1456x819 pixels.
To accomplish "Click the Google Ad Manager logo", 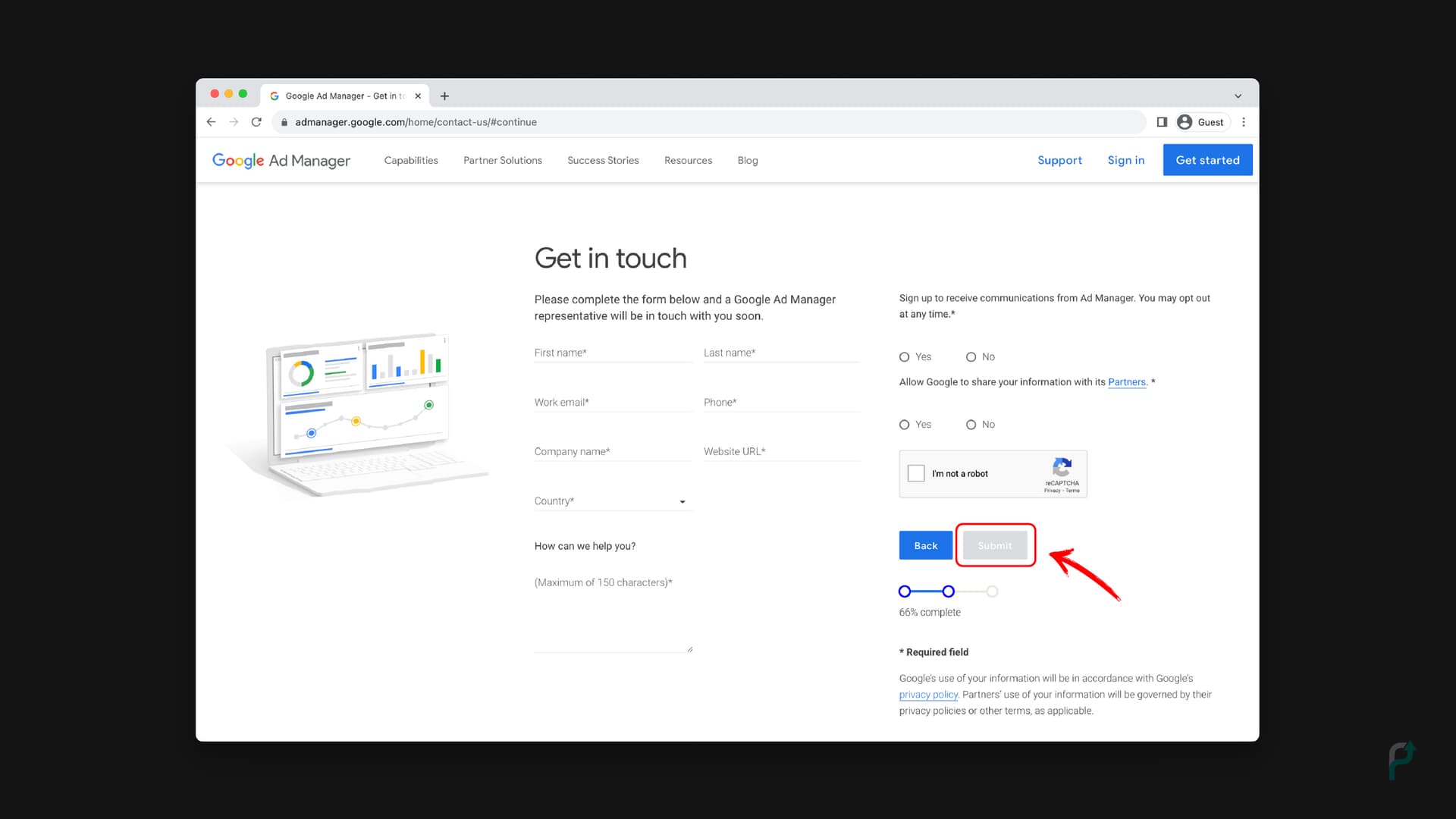I will click(281, 160).
